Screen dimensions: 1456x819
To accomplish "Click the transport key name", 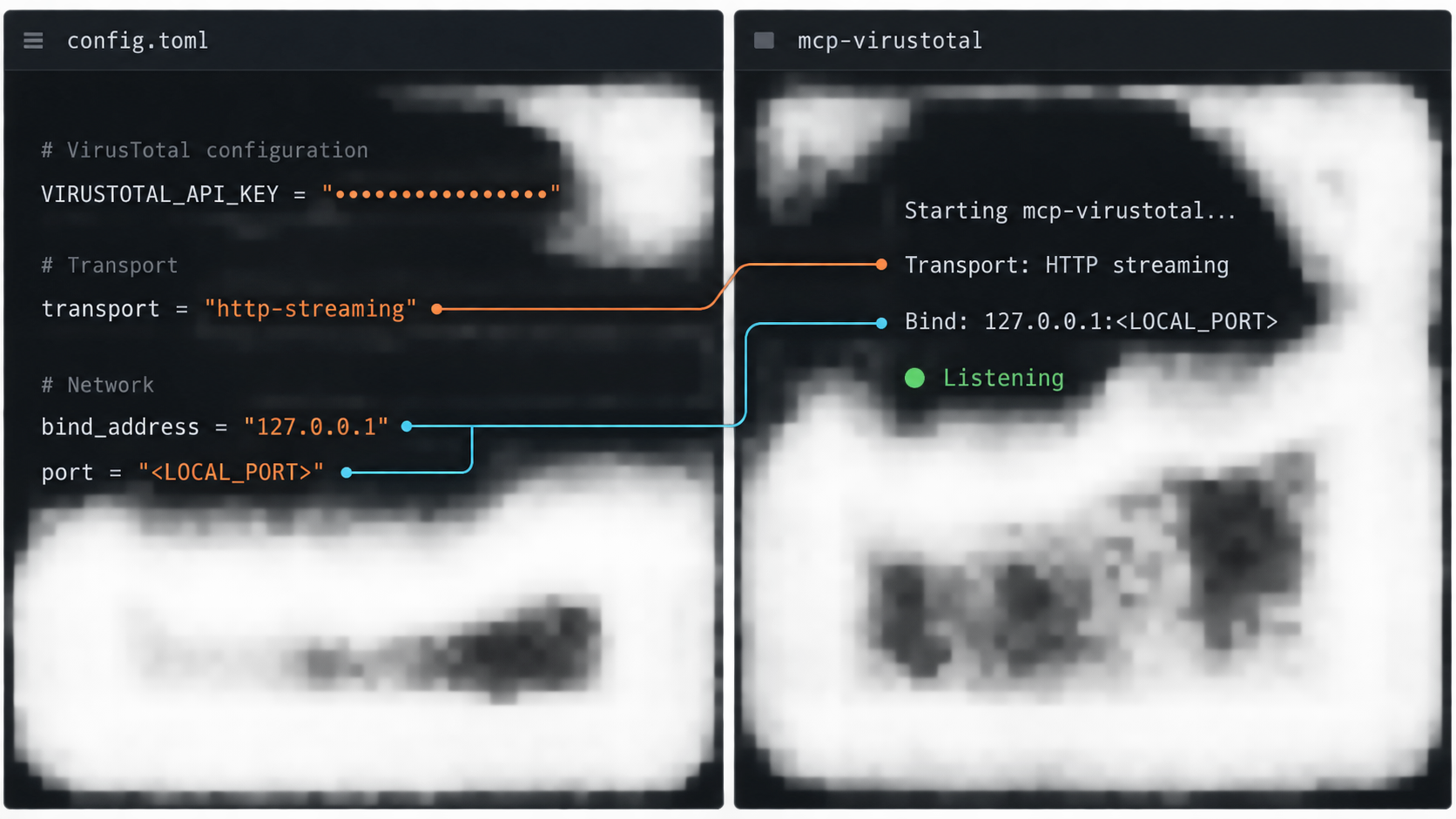I will 100,309.
